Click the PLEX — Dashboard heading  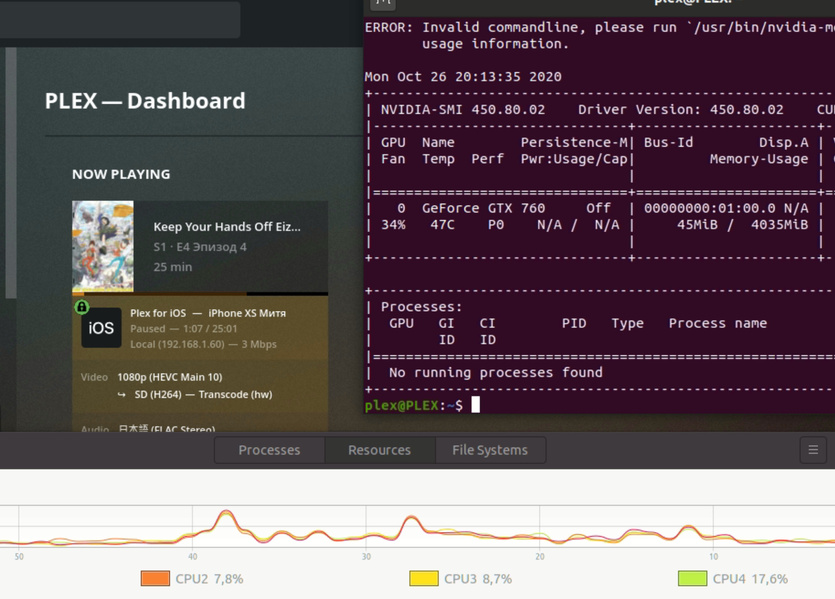tap(145, 101)
